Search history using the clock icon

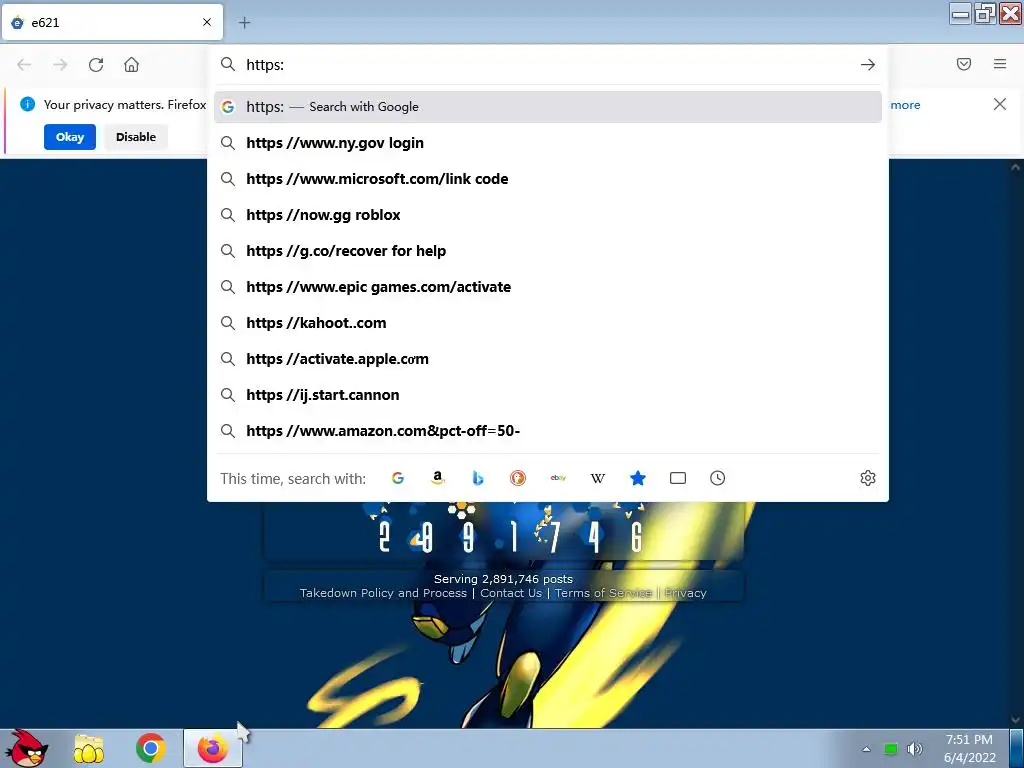[x=718, y=478]
